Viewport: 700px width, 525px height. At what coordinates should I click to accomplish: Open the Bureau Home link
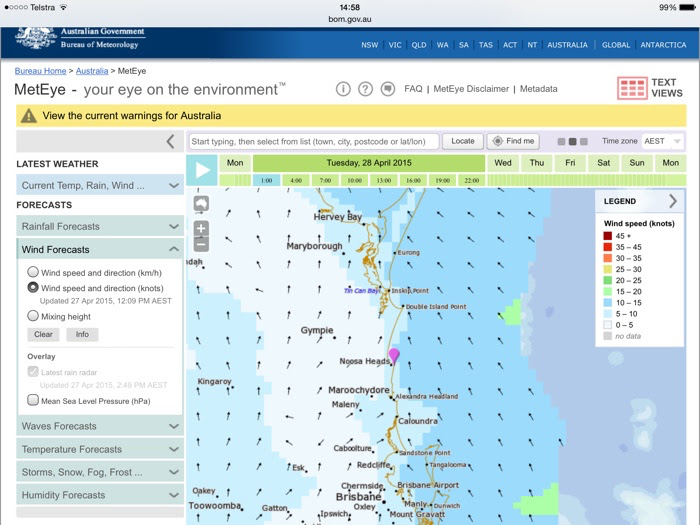tap(40, 71)
